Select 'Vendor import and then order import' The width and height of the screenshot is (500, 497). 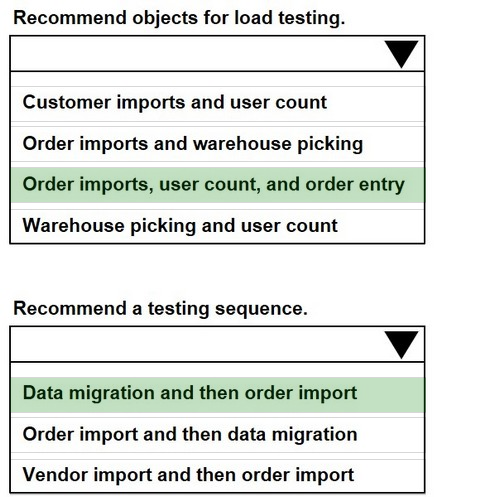coord(217,475)
